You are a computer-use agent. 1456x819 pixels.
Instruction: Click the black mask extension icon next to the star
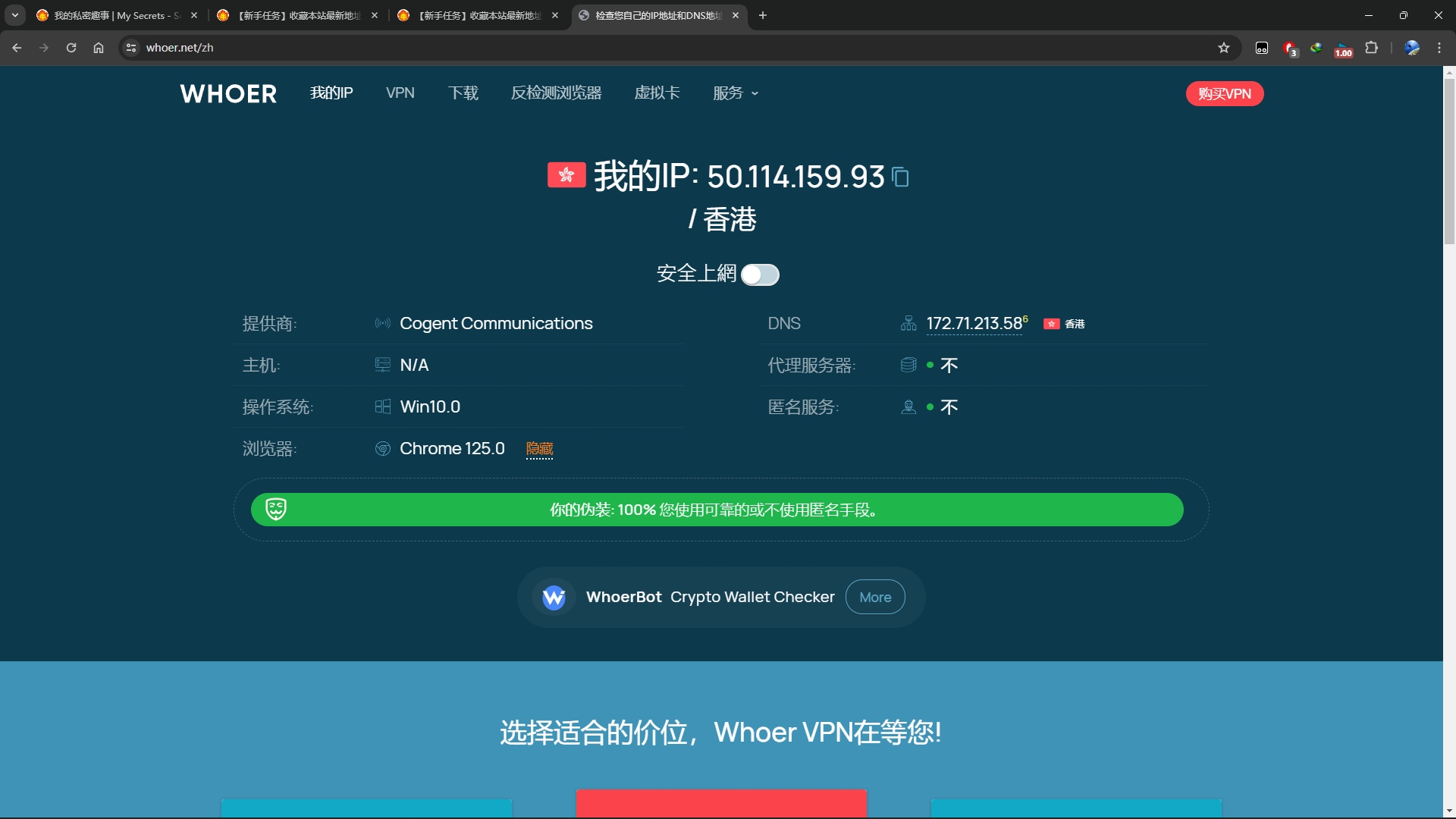[x=1262, y=48]
